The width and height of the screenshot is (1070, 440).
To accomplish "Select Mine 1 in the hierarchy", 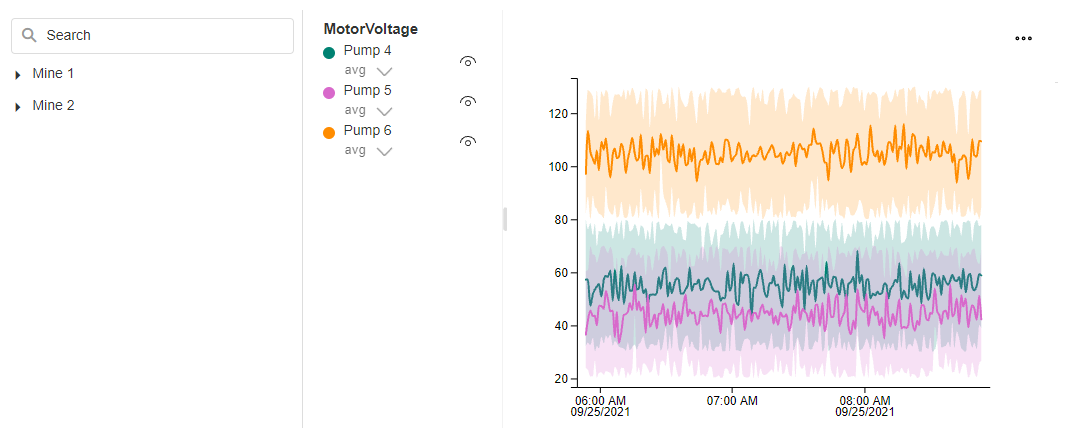I will [x=53, y=74].
